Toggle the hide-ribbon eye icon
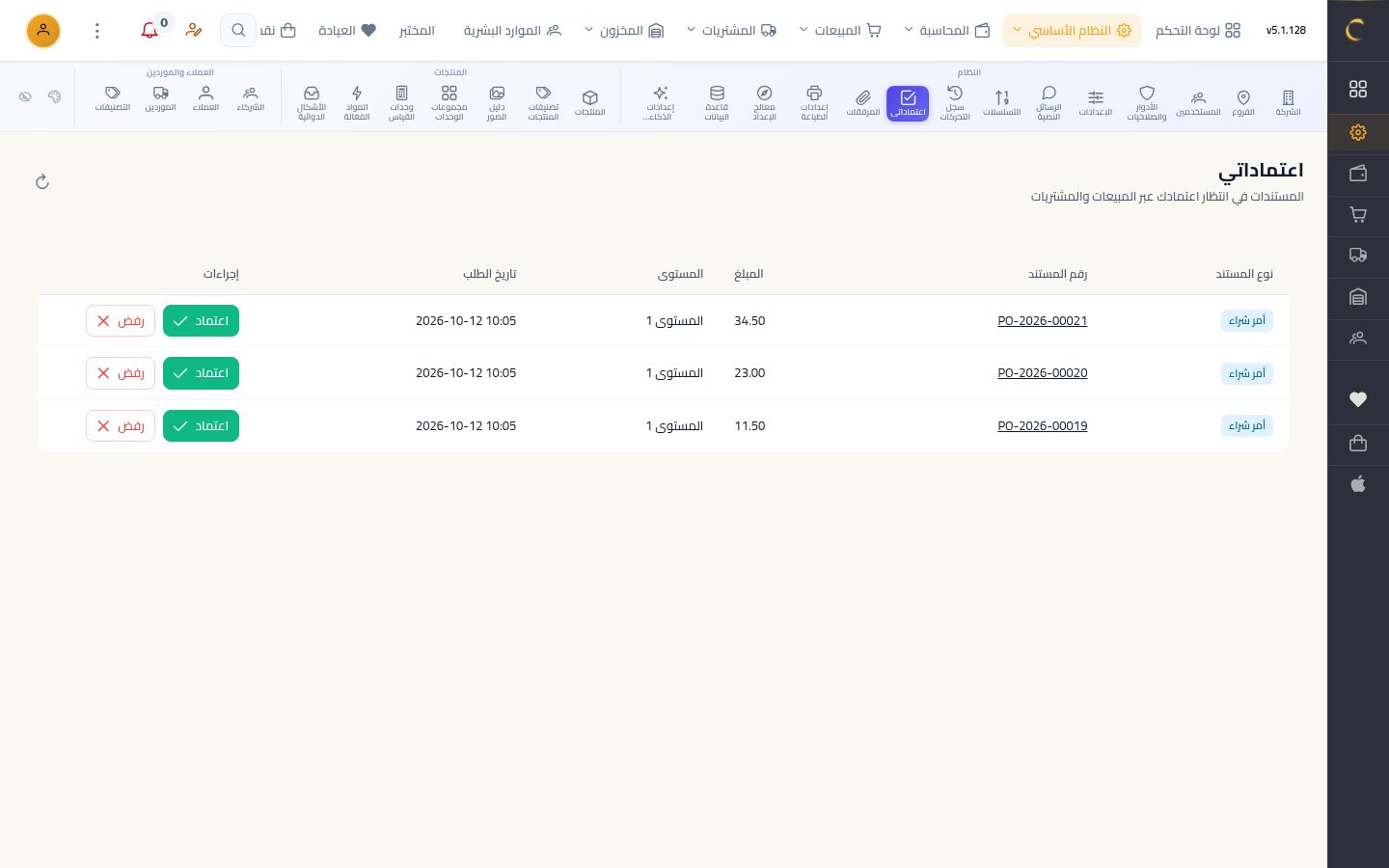 coord(25,96)
